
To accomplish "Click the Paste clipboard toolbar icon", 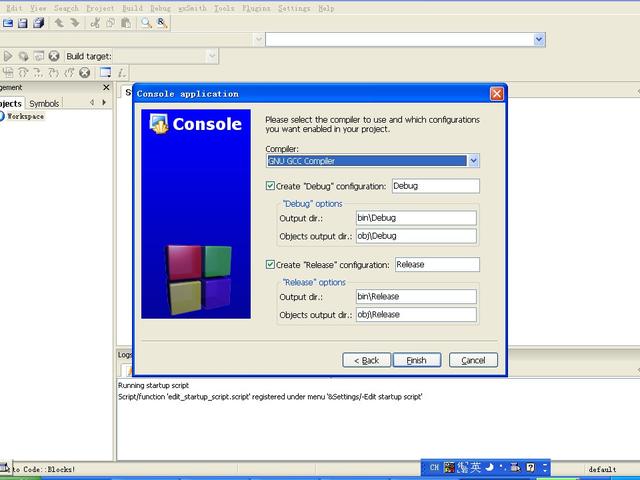I will tap(126, 23).
